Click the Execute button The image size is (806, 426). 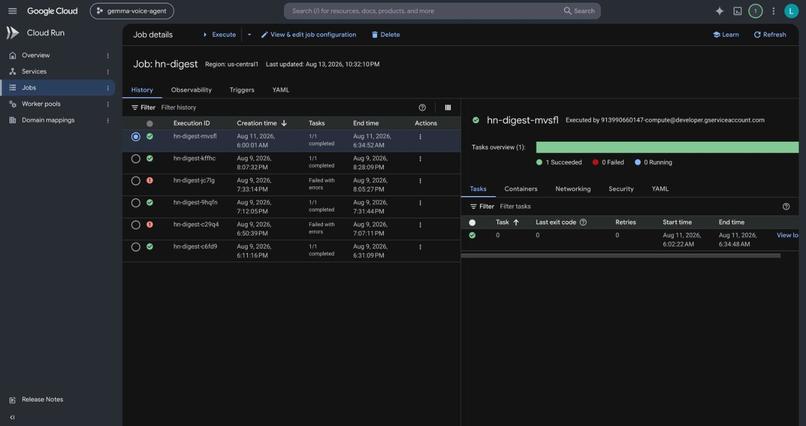click(219, 34)
